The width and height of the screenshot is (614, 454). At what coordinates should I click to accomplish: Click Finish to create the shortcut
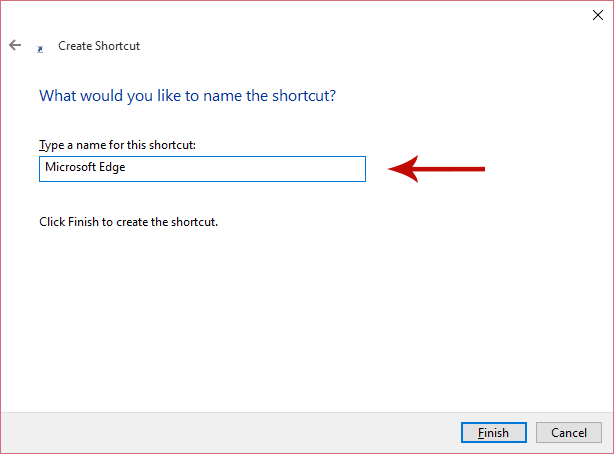[493, 432]
